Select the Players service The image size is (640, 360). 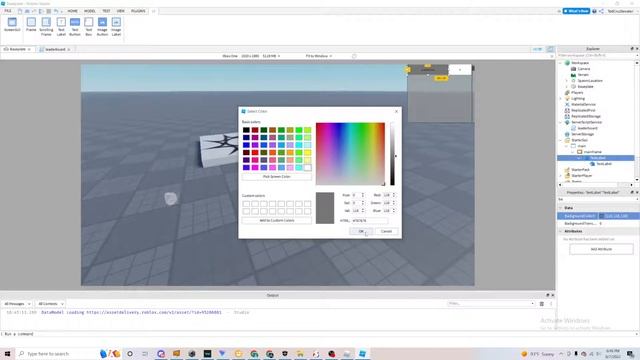tap(577, 93)
